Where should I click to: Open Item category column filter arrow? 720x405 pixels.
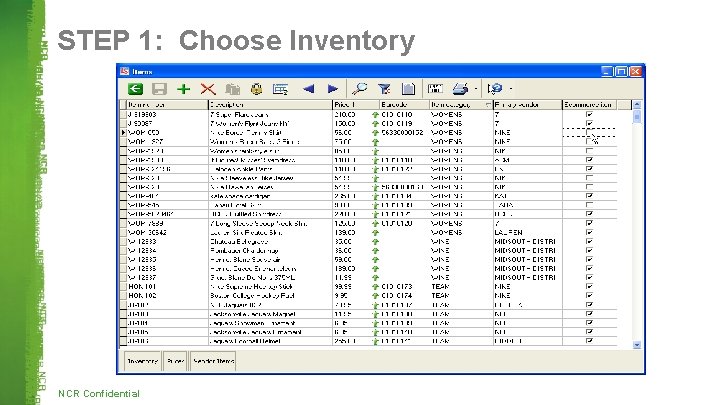(x=488, y=105)
